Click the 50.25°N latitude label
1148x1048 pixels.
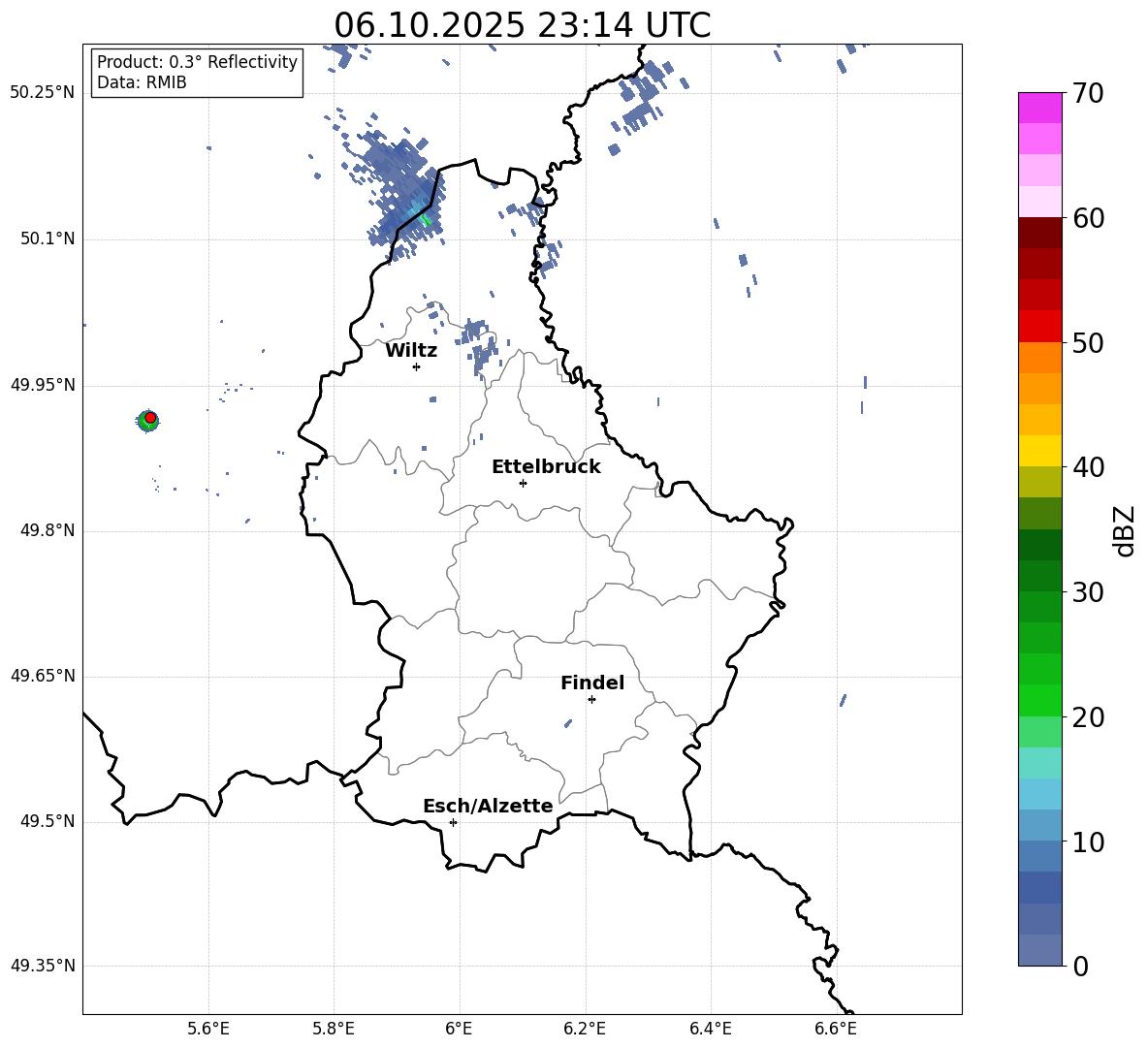[43, 93]
